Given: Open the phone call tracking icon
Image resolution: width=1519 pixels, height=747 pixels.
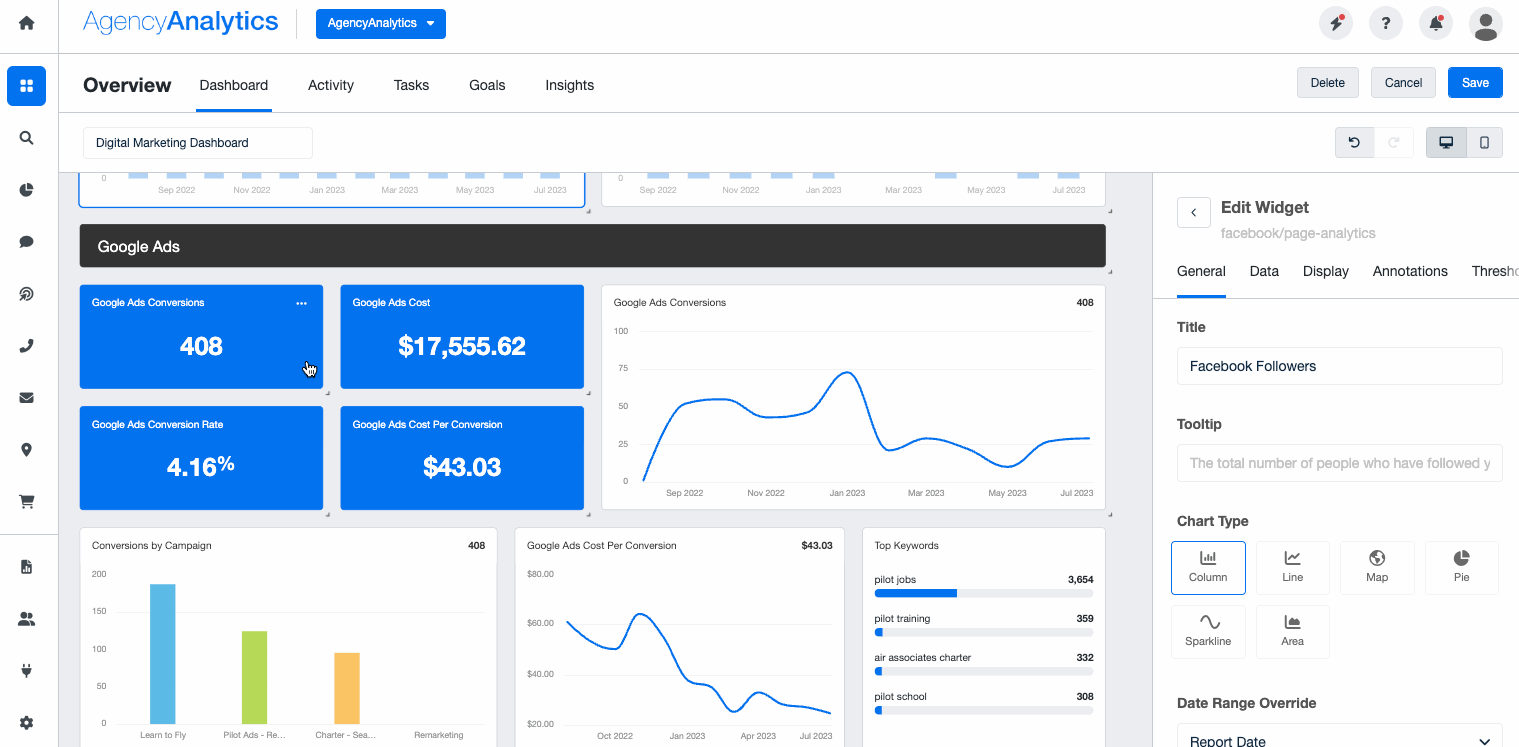Looking at the screenshot, I should [27, 346].
